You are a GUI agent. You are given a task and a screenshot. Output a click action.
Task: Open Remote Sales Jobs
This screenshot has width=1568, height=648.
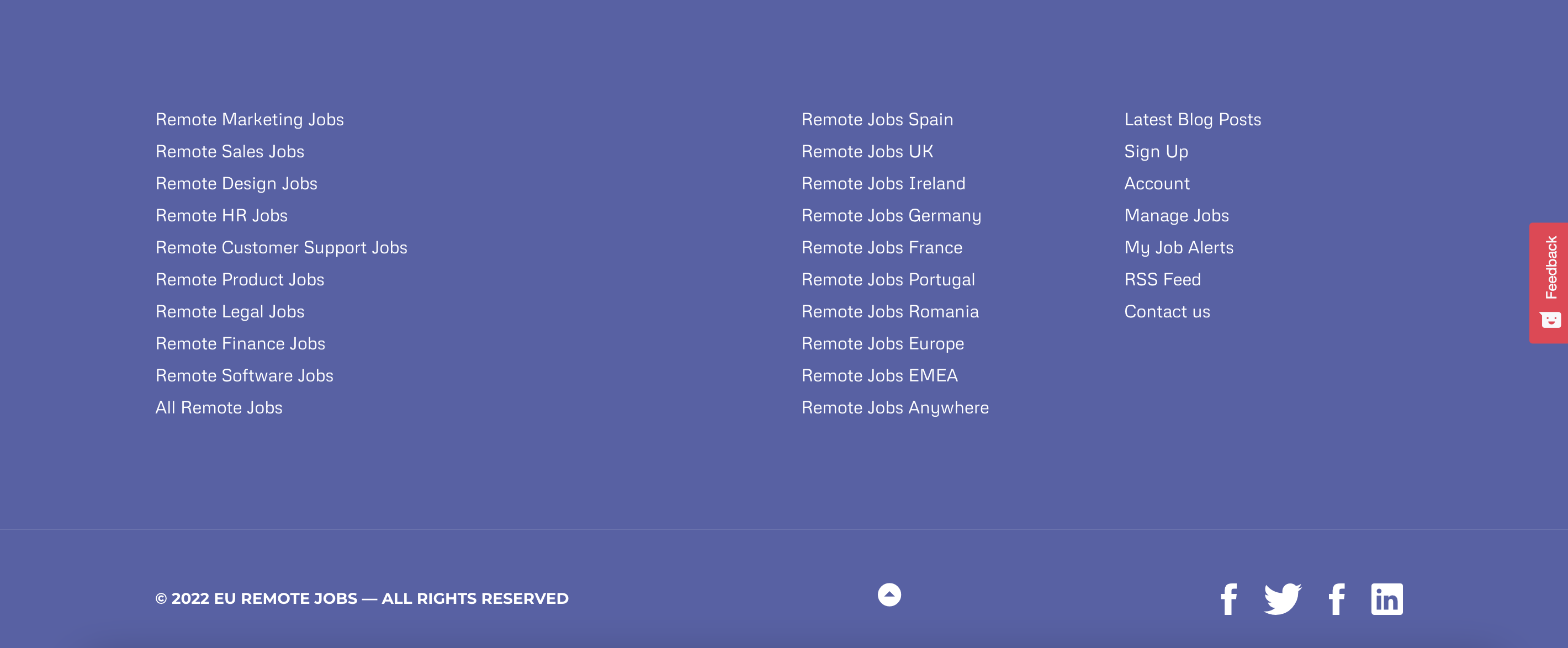(230, 151)
